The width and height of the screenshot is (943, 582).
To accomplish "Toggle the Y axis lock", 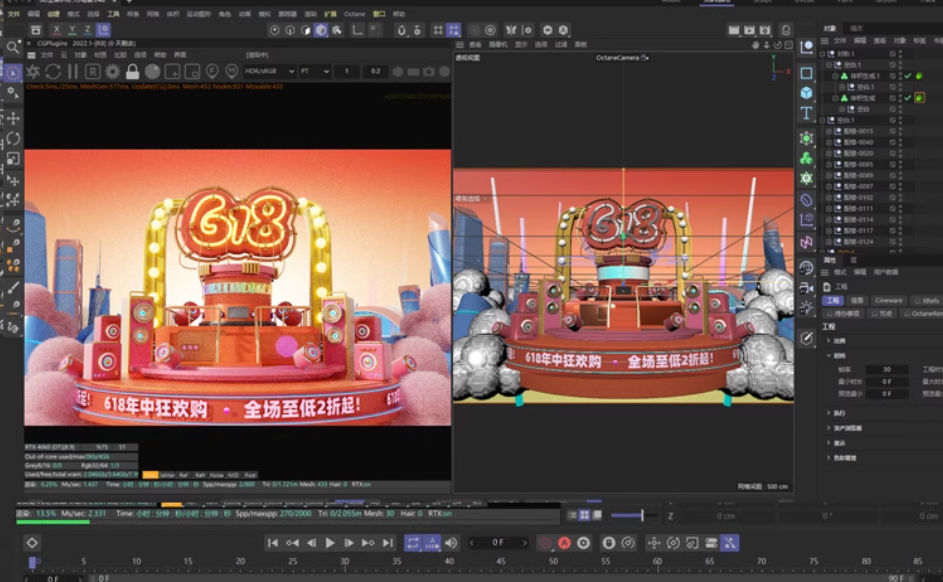I will pos(74,31).
